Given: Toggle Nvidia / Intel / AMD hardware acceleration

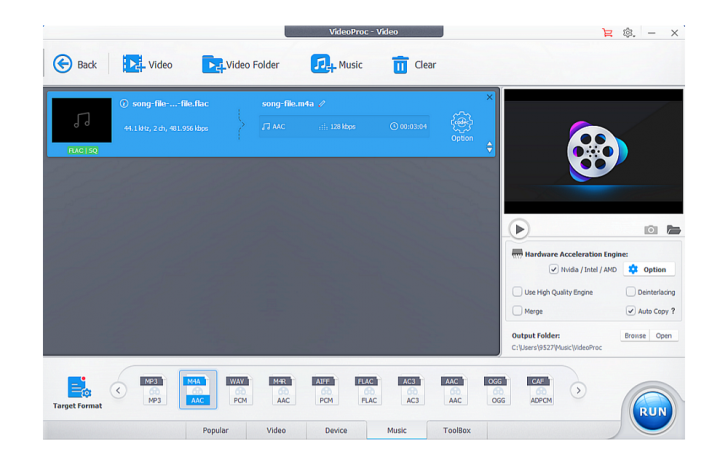Looking at the screenshot, I should (x=553, y=269).
